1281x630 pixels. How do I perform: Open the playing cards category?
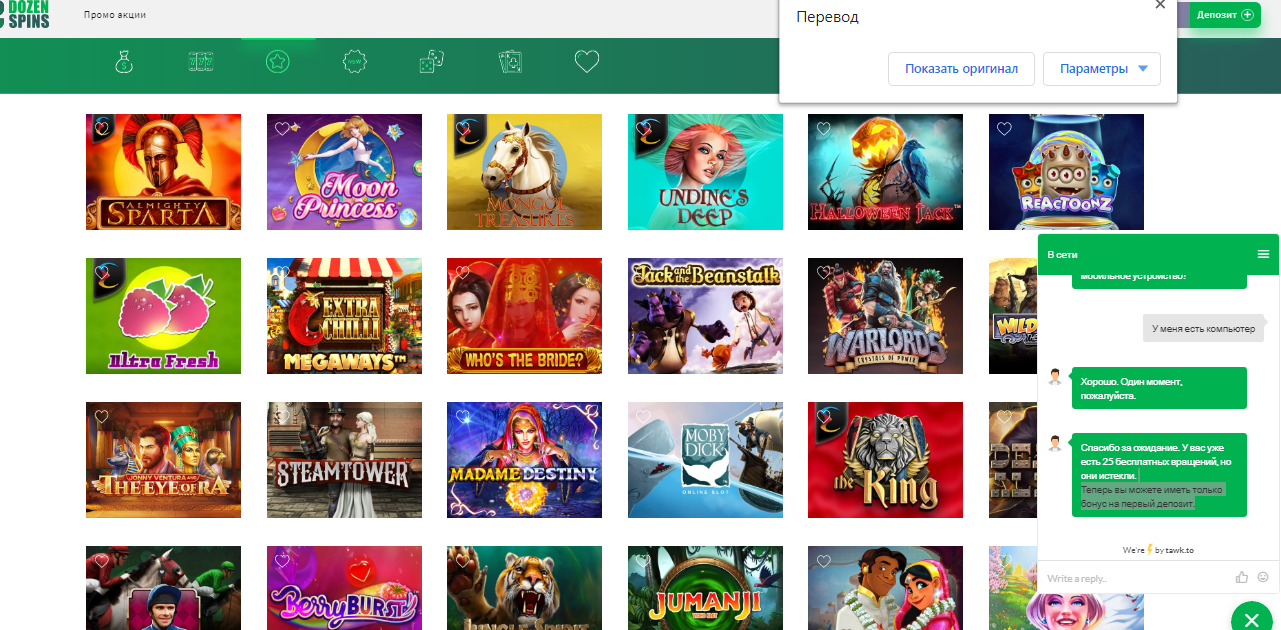(510, 63)
